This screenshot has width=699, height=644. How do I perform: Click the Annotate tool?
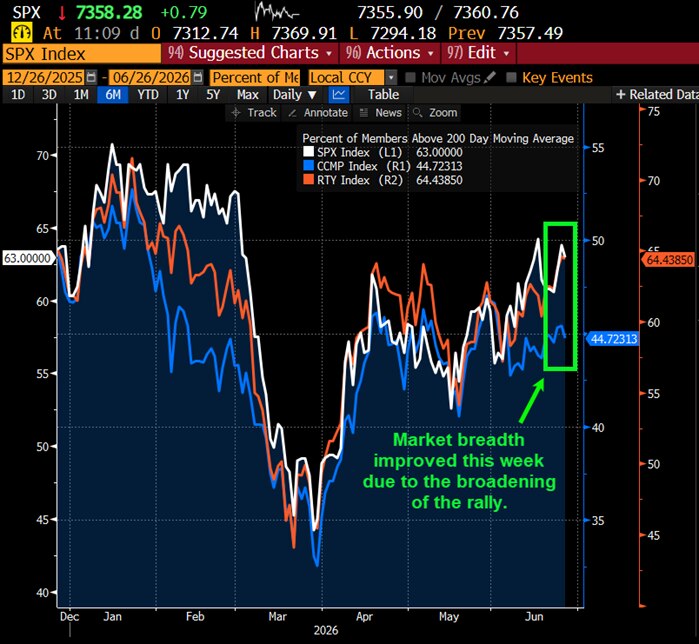(x=318, y=113)
